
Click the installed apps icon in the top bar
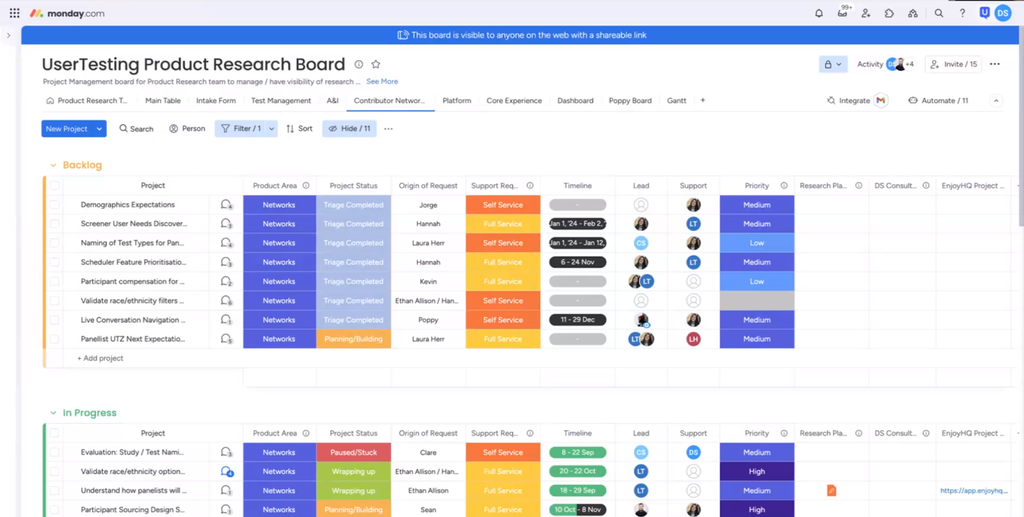(913, 13)
